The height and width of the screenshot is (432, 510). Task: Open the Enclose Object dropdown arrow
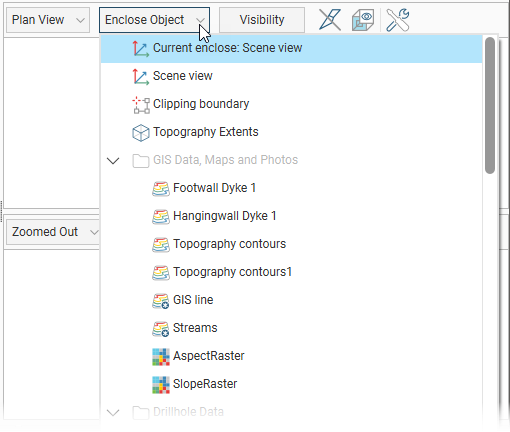200,20
